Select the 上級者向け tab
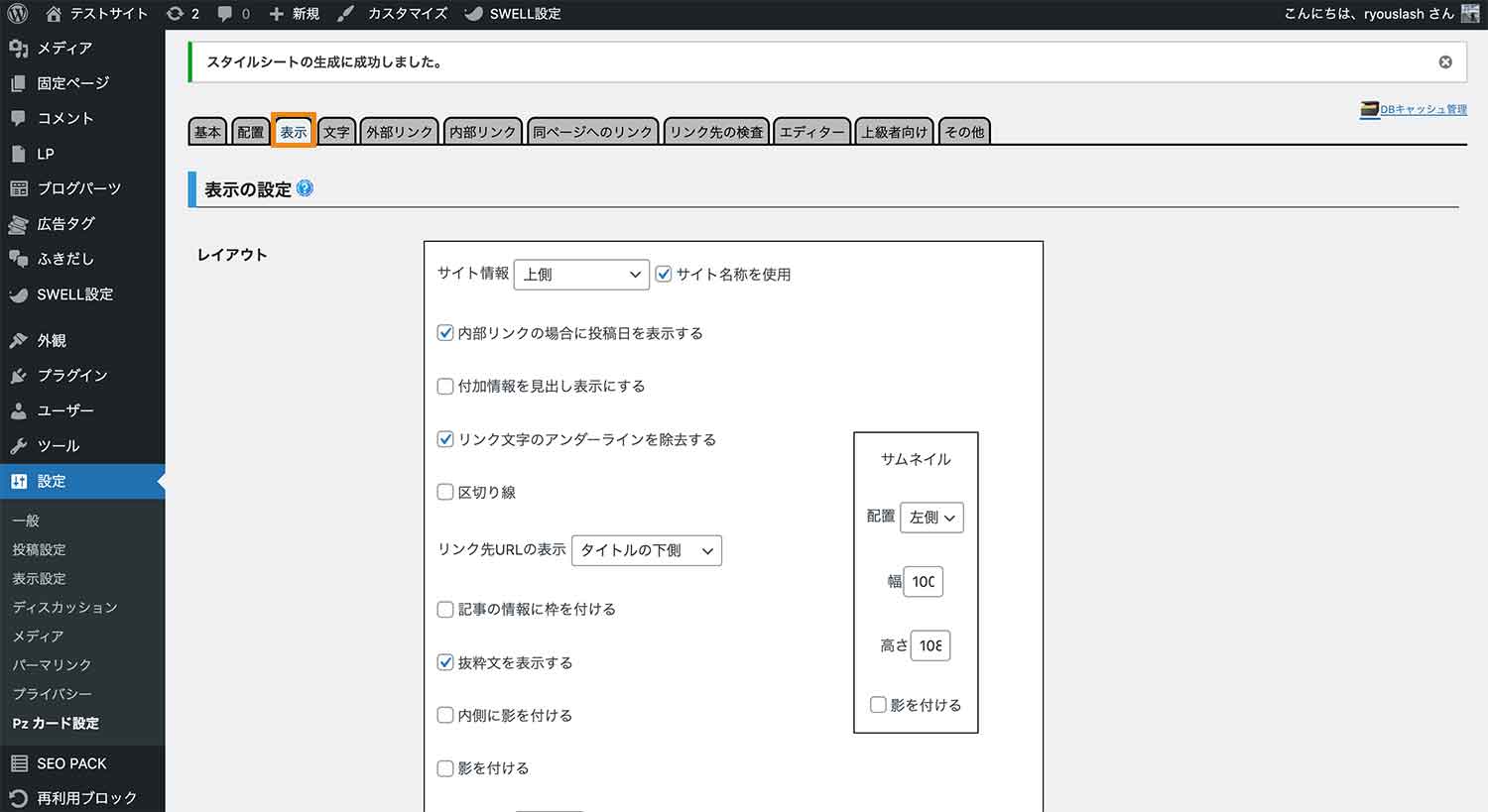 pyautogui.click(x=894, y=130)
